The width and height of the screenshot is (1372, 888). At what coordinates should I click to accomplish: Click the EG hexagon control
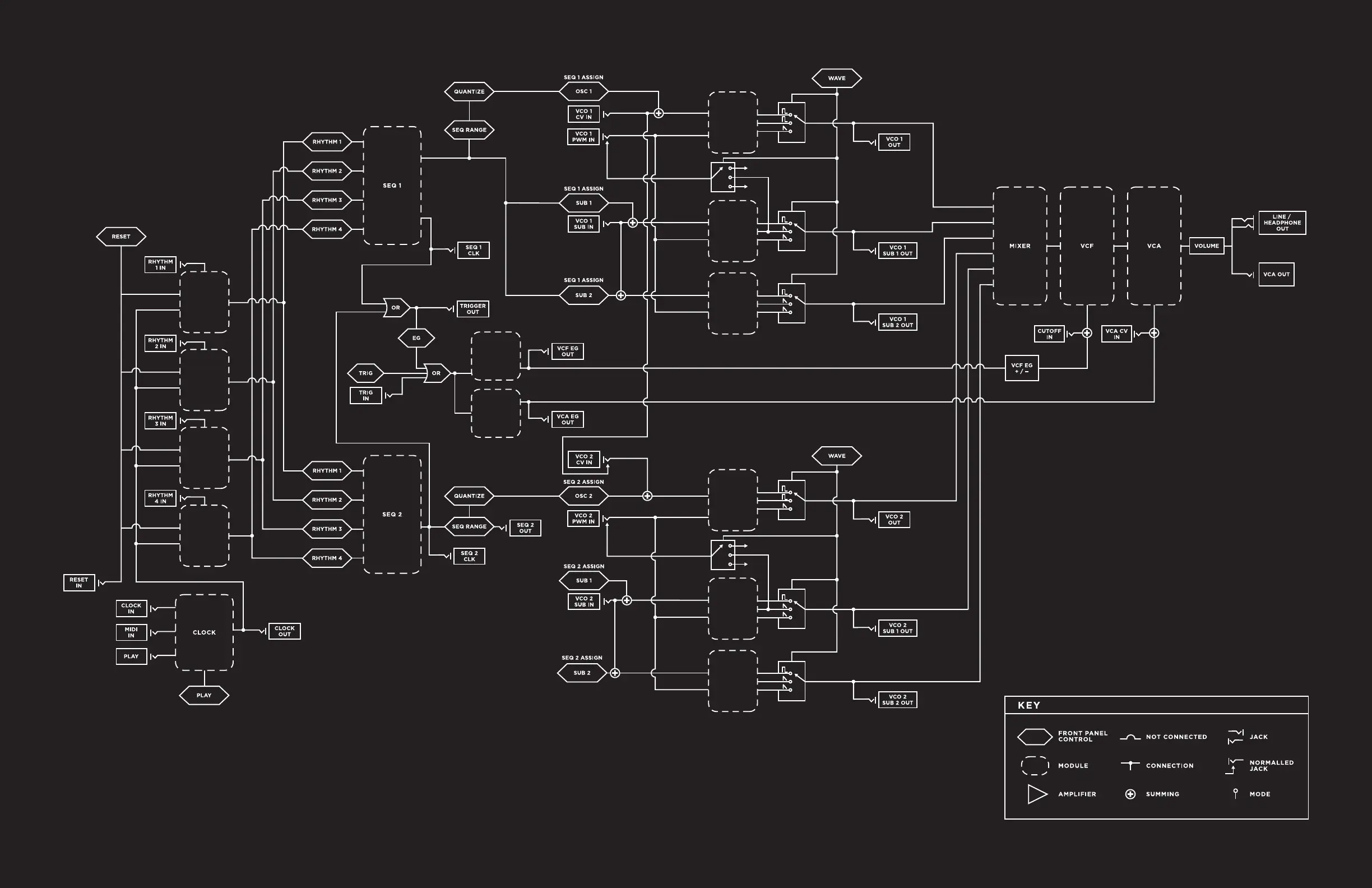[416, 338]
